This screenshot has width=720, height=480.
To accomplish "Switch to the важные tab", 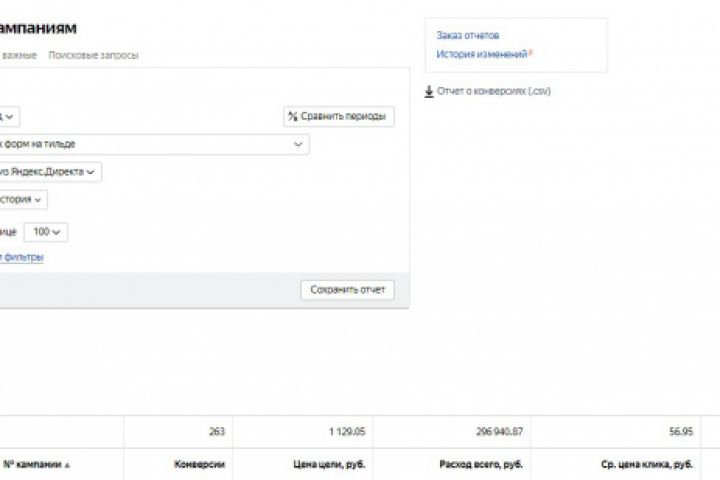I will [x=20, y=55].
